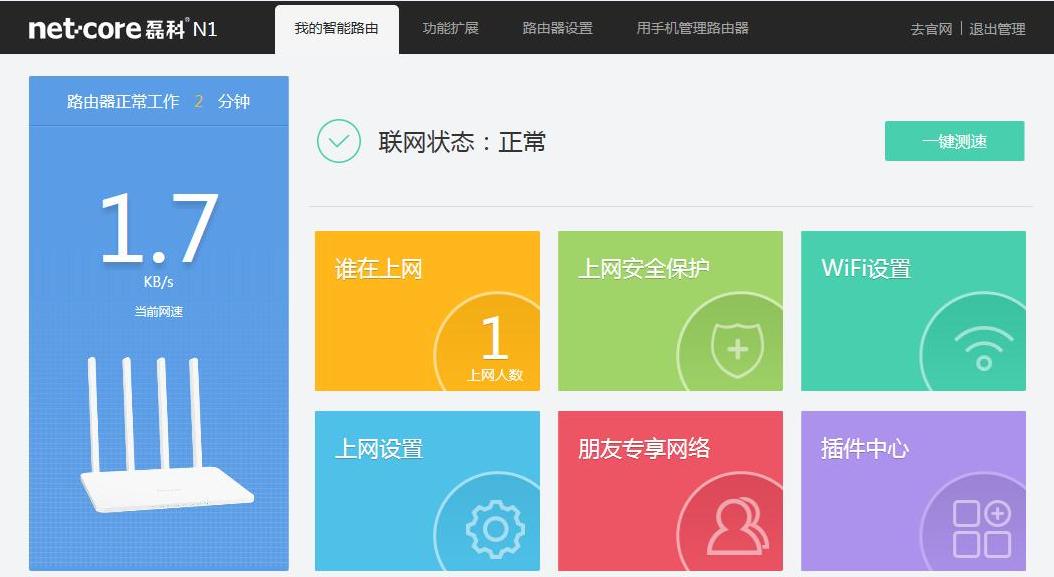The width and height of the screenshot is (1054, 577).
Task: Click the 路由器正常工作 uptime status bar
Action: pyautogui.click(x=160, y=101)
